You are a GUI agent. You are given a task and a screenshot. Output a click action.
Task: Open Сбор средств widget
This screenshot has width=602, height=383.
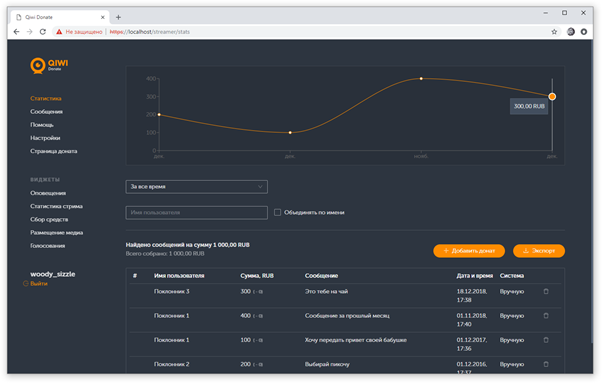click(x=49, y=220)
